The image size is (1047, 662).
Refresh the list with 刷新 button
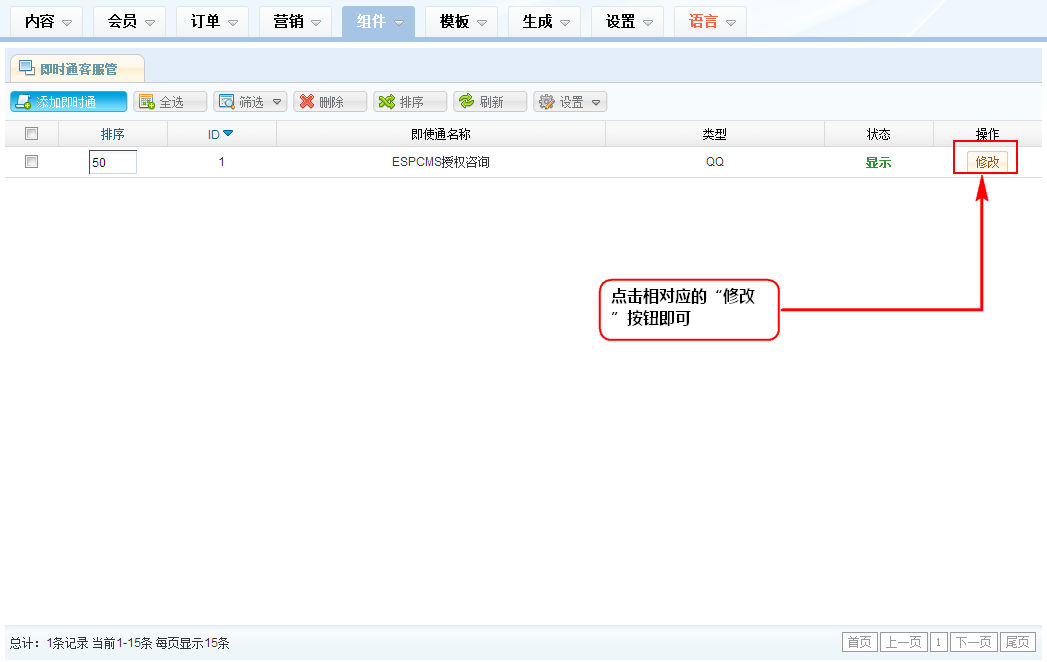point(490,102)
